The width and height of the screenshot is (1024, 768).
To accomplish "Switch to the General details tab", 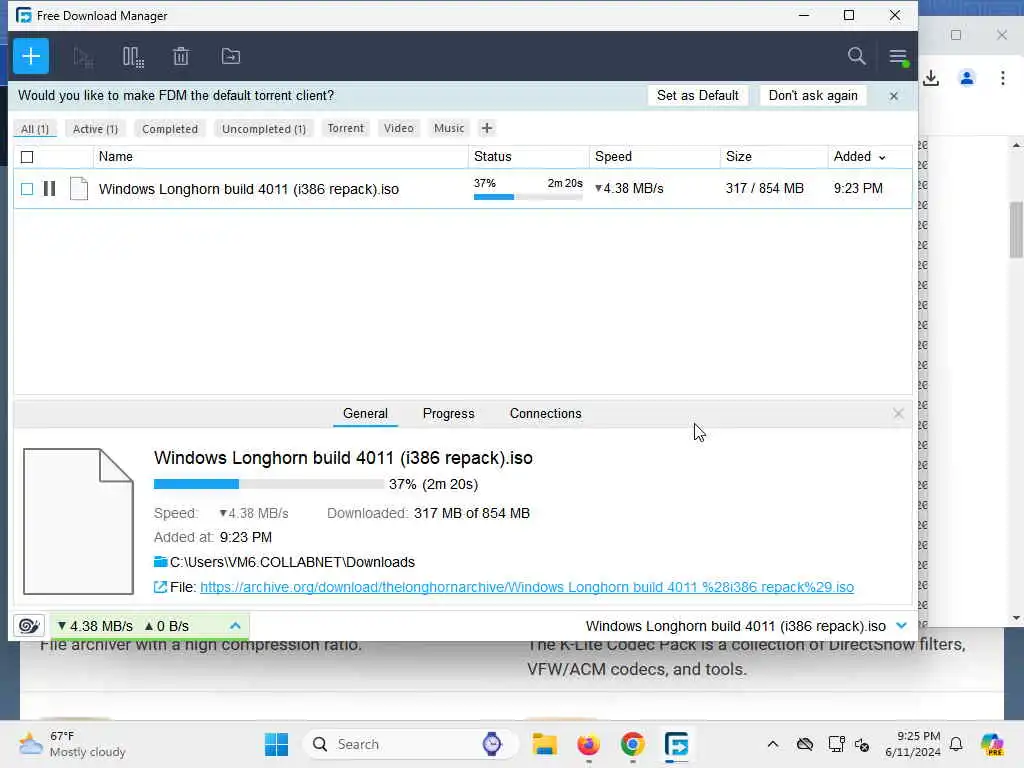I will click(x=365, y=413).
